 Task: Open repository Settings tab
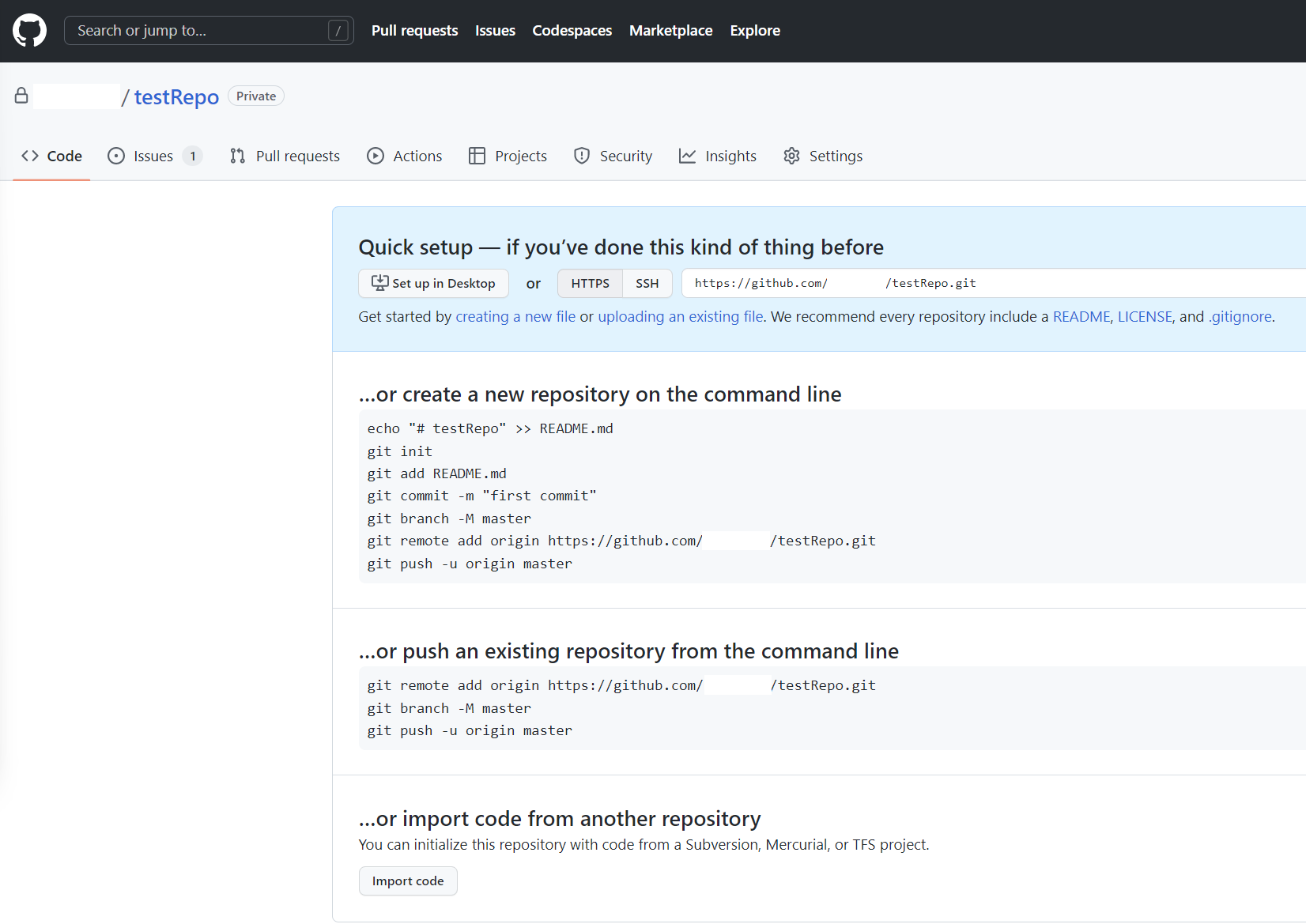coord(823,156)
